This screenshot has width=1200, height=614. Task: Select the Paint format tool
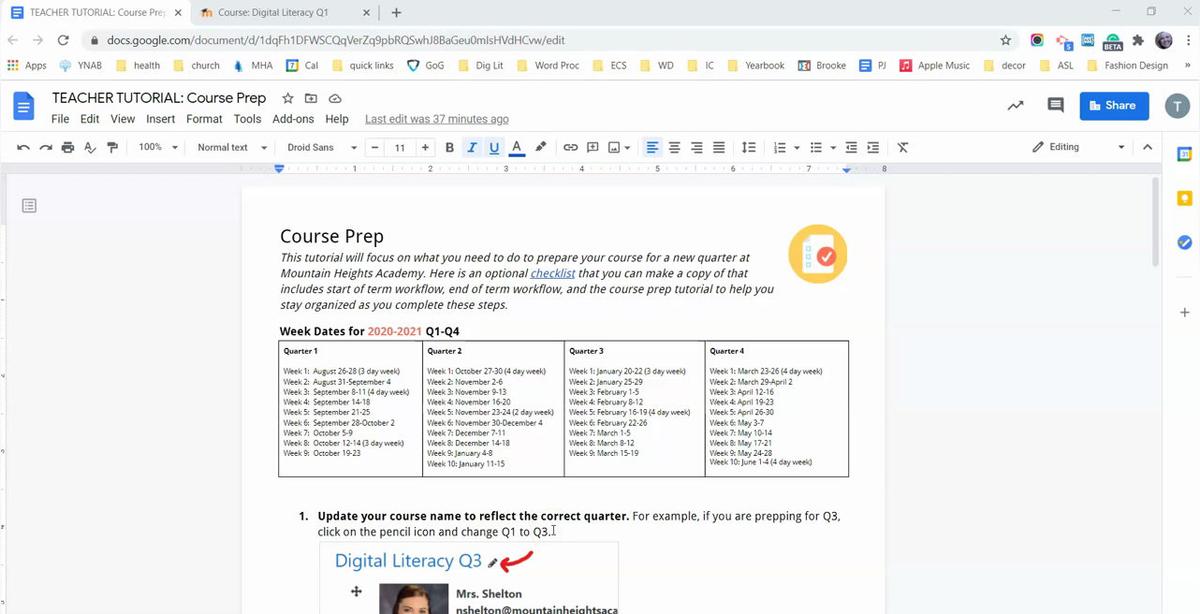tap(112, 147)
